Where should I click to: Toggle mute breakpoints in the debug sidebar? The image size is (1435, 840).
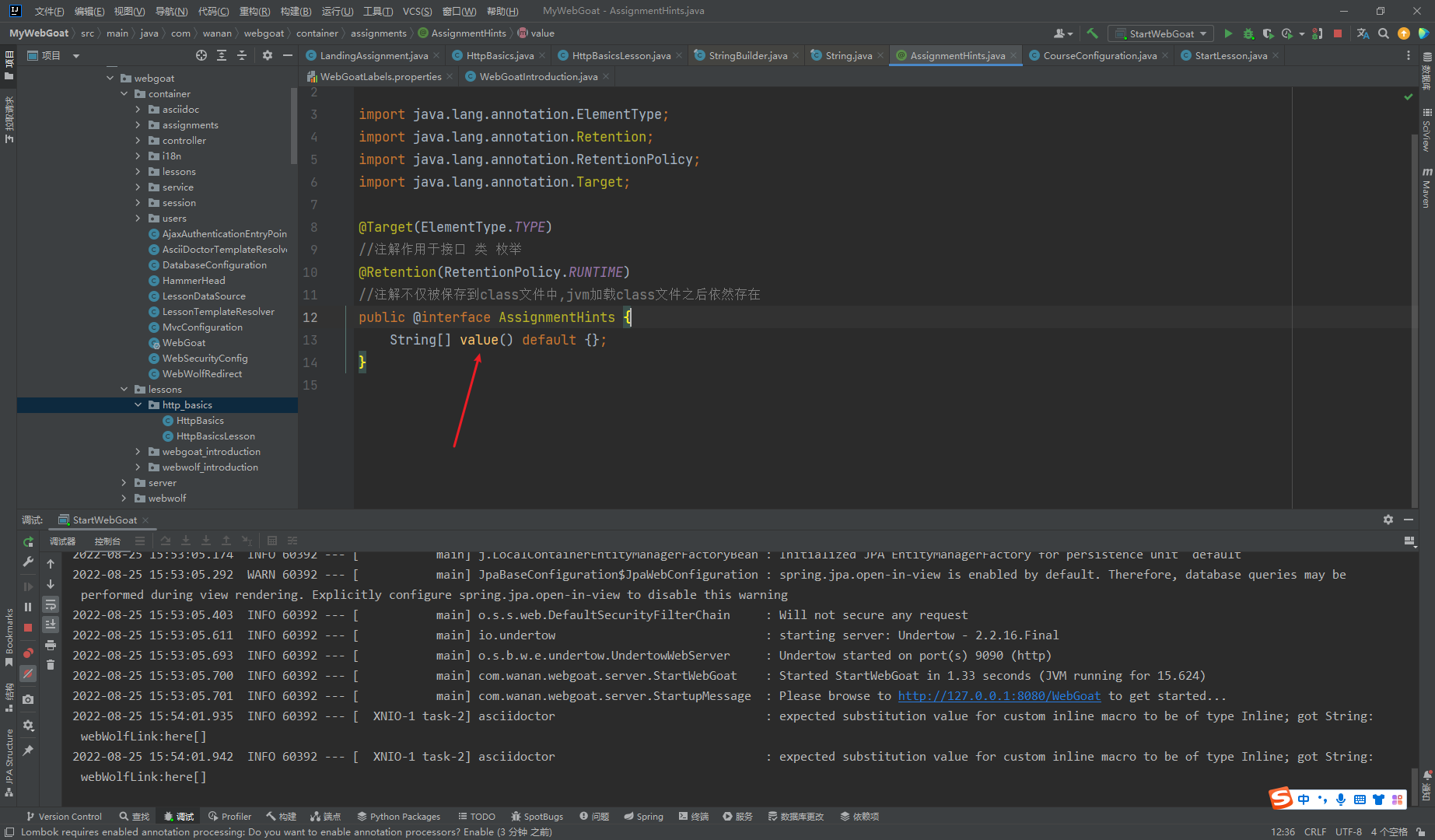coord(29,674)
